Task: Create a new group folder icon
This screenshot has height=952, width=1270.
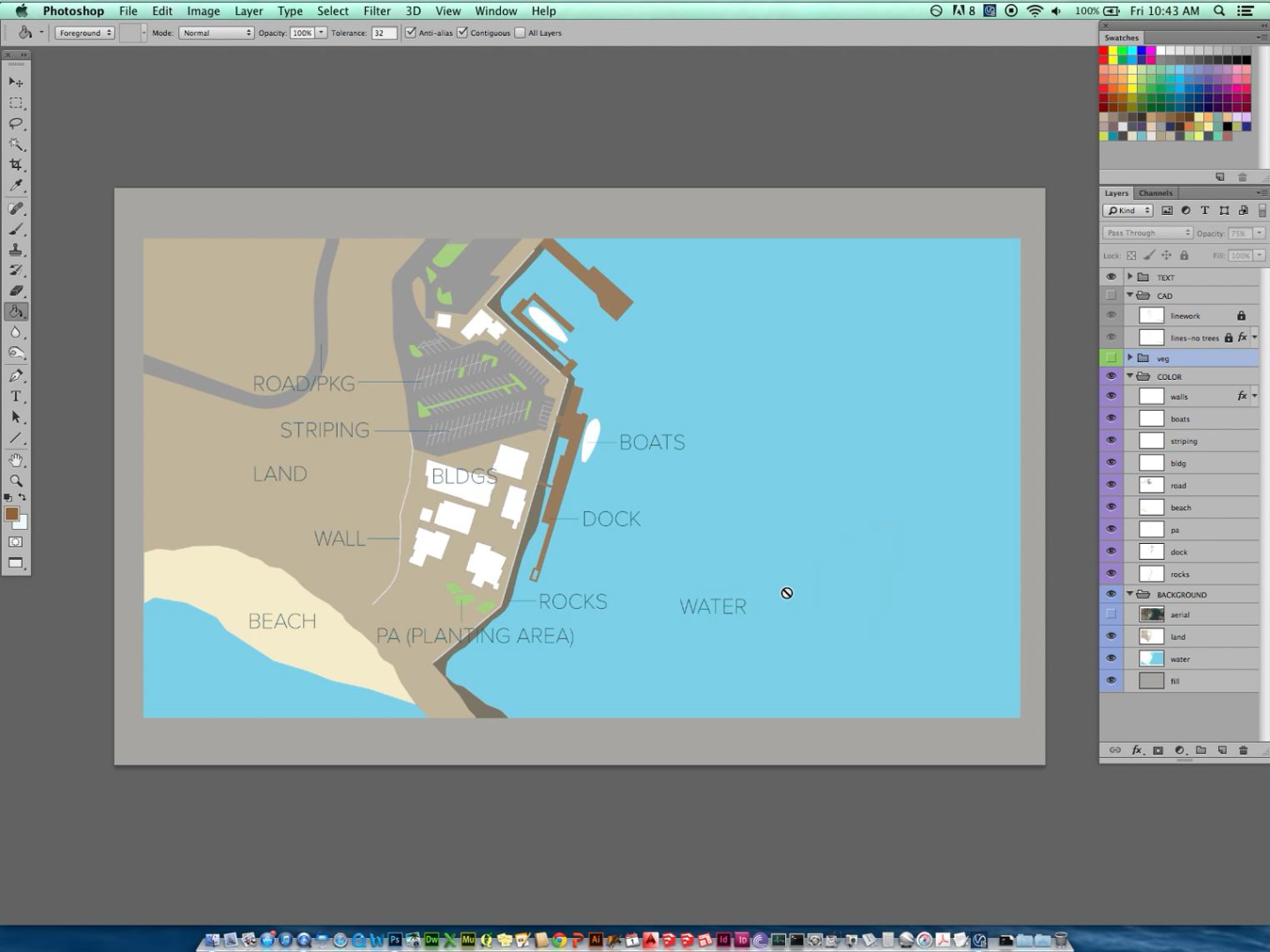Action: tap(1201, 750)
